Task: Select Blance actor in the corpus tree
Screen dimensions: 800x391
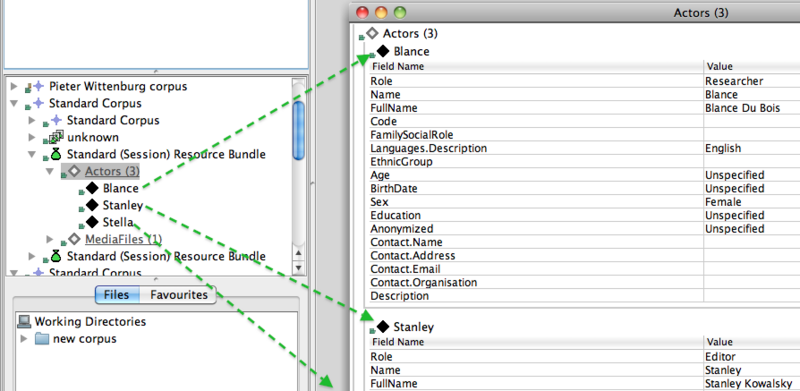Action: [x=120, y=188]
